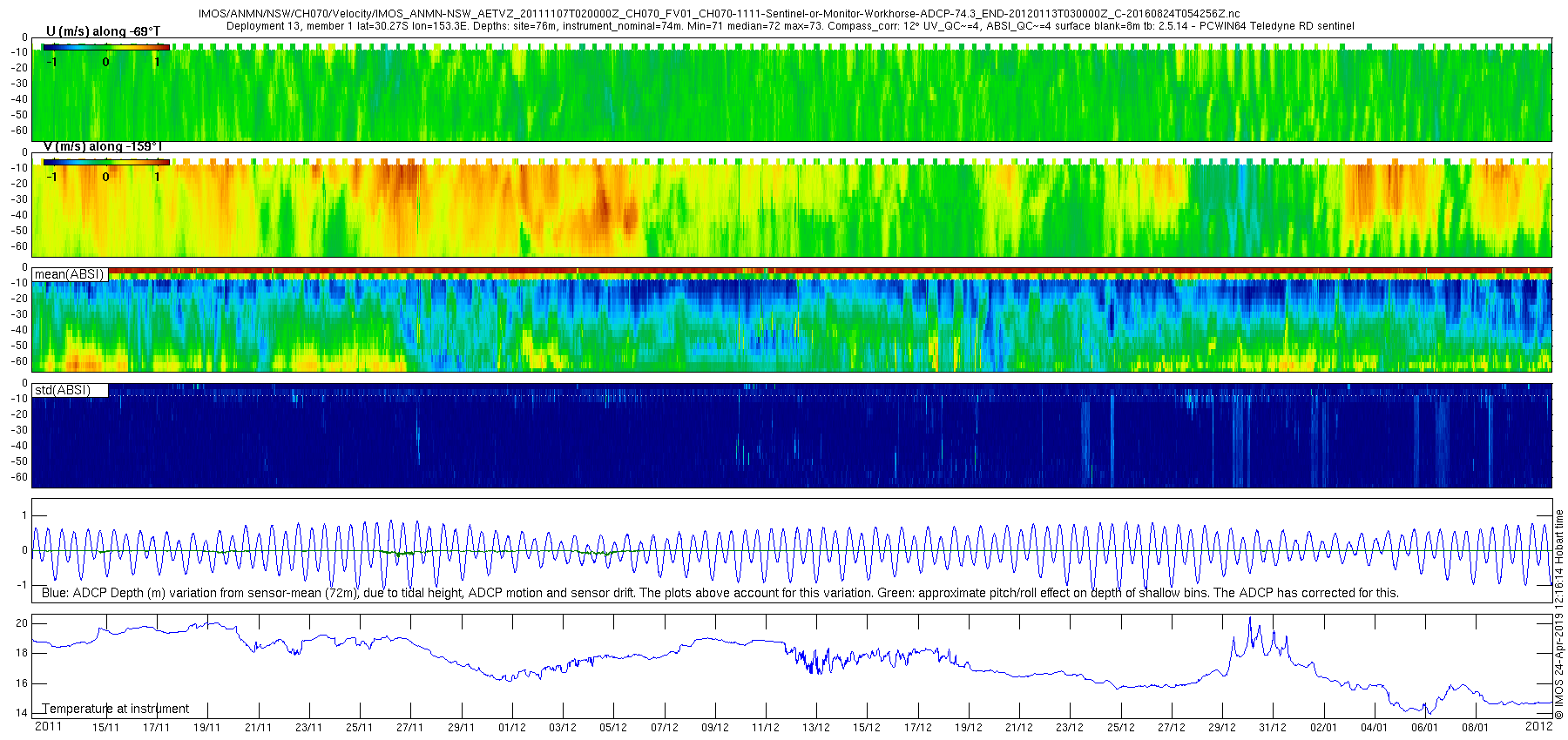Click the '19/11' date tick

(x=206, y=728)
